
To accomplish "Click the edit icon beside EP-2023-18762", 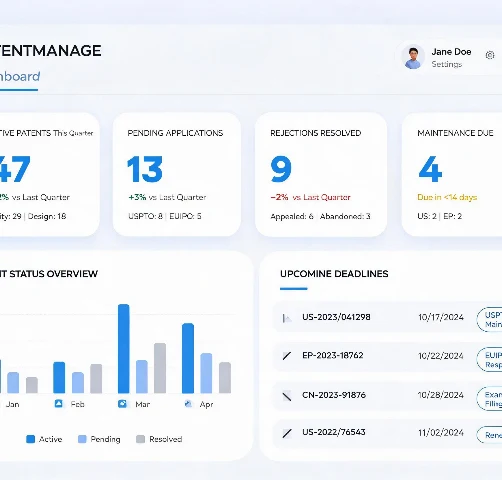I will (287, 356).
